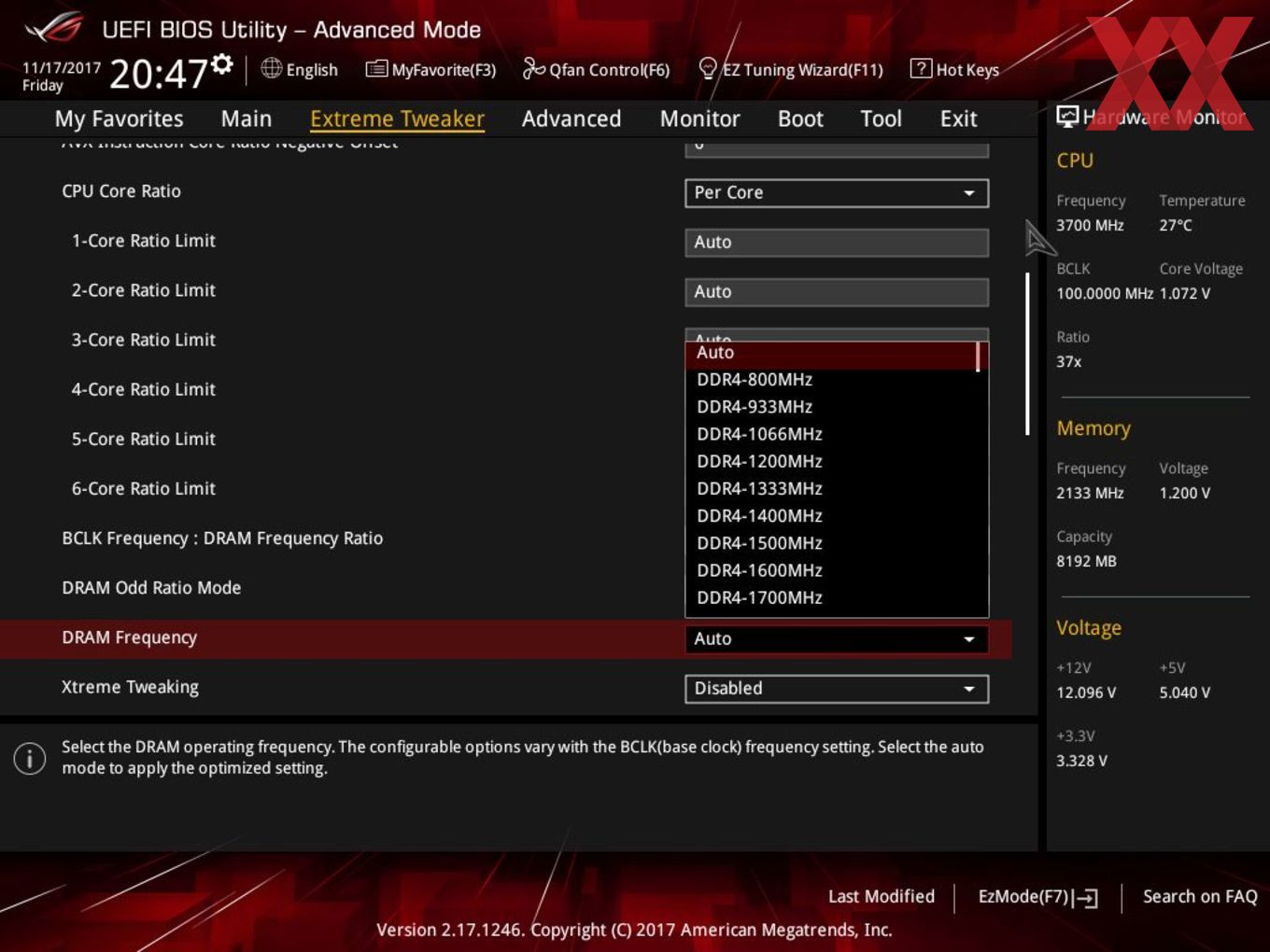This screenshot has height=952, width=1270.
Task: Click the DRAM frequency list scrollbar
Action: click(x=978, y=357)
